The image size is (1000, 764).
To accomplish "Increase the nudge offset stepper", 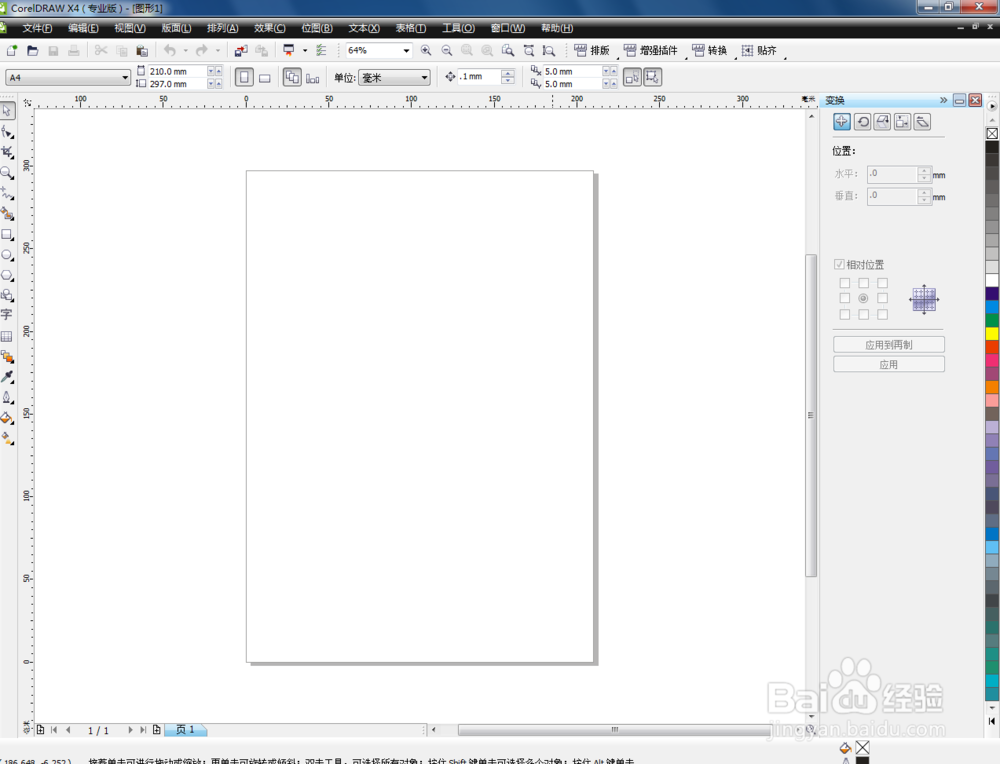I will [x=508, y=73].
